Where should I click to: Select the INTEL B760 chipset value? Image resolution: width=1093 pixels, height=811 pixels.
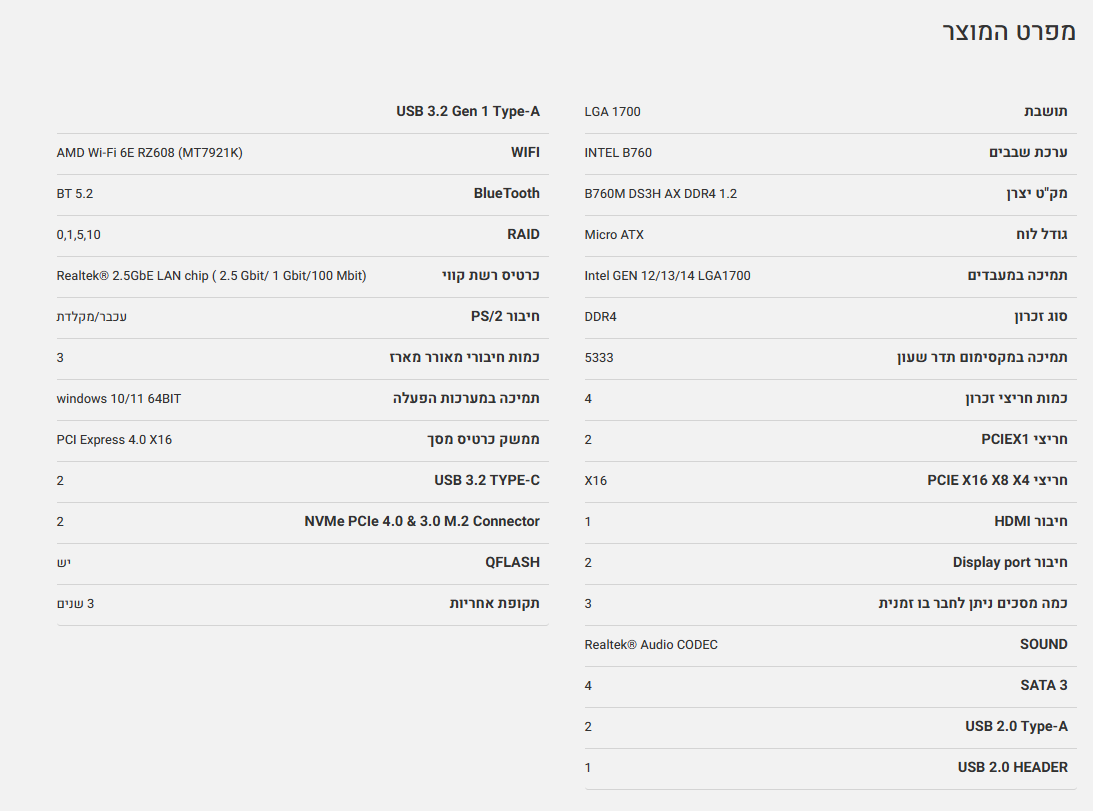[618, 153]
